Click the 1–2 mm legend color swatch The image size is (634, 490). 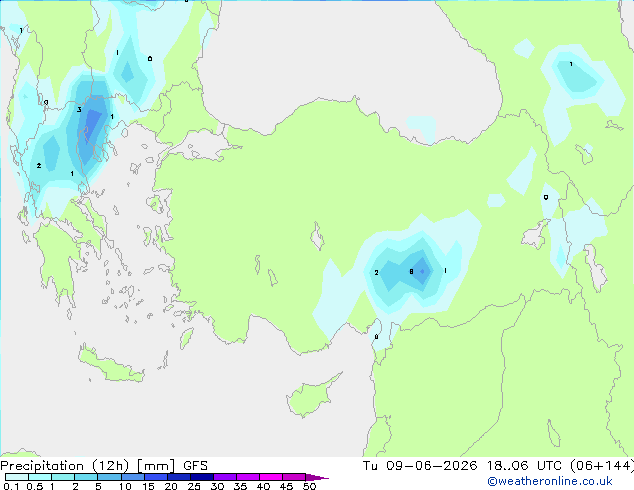coord(63,477)
